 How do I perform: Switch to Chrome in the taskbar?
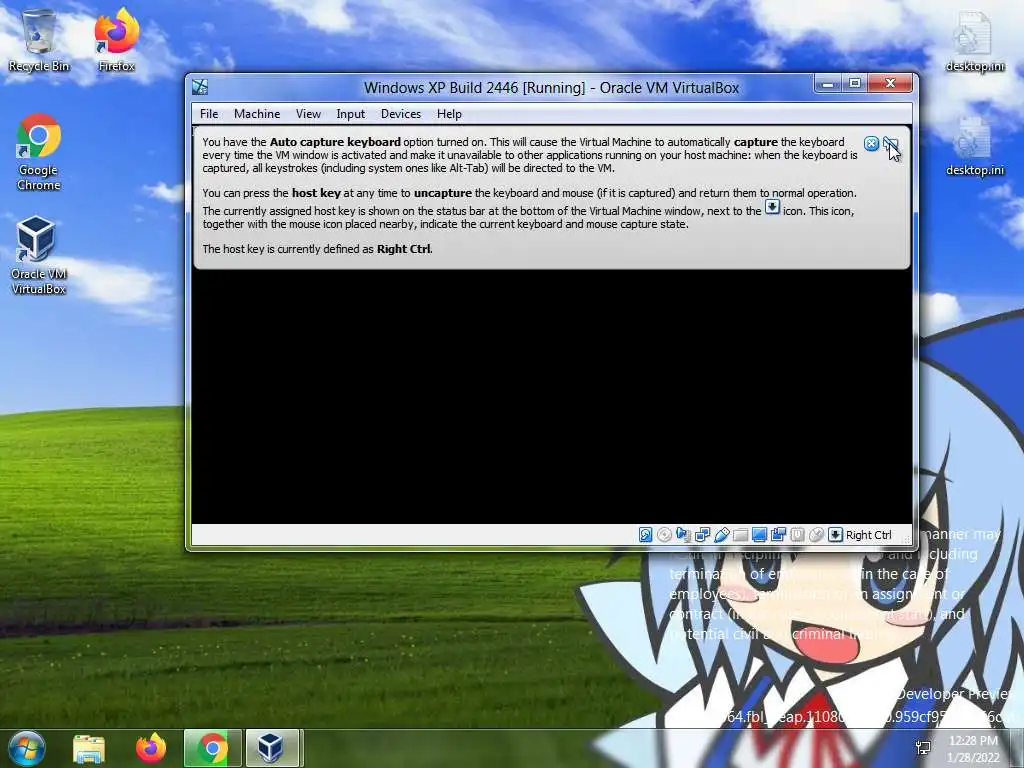coord(212,748)
